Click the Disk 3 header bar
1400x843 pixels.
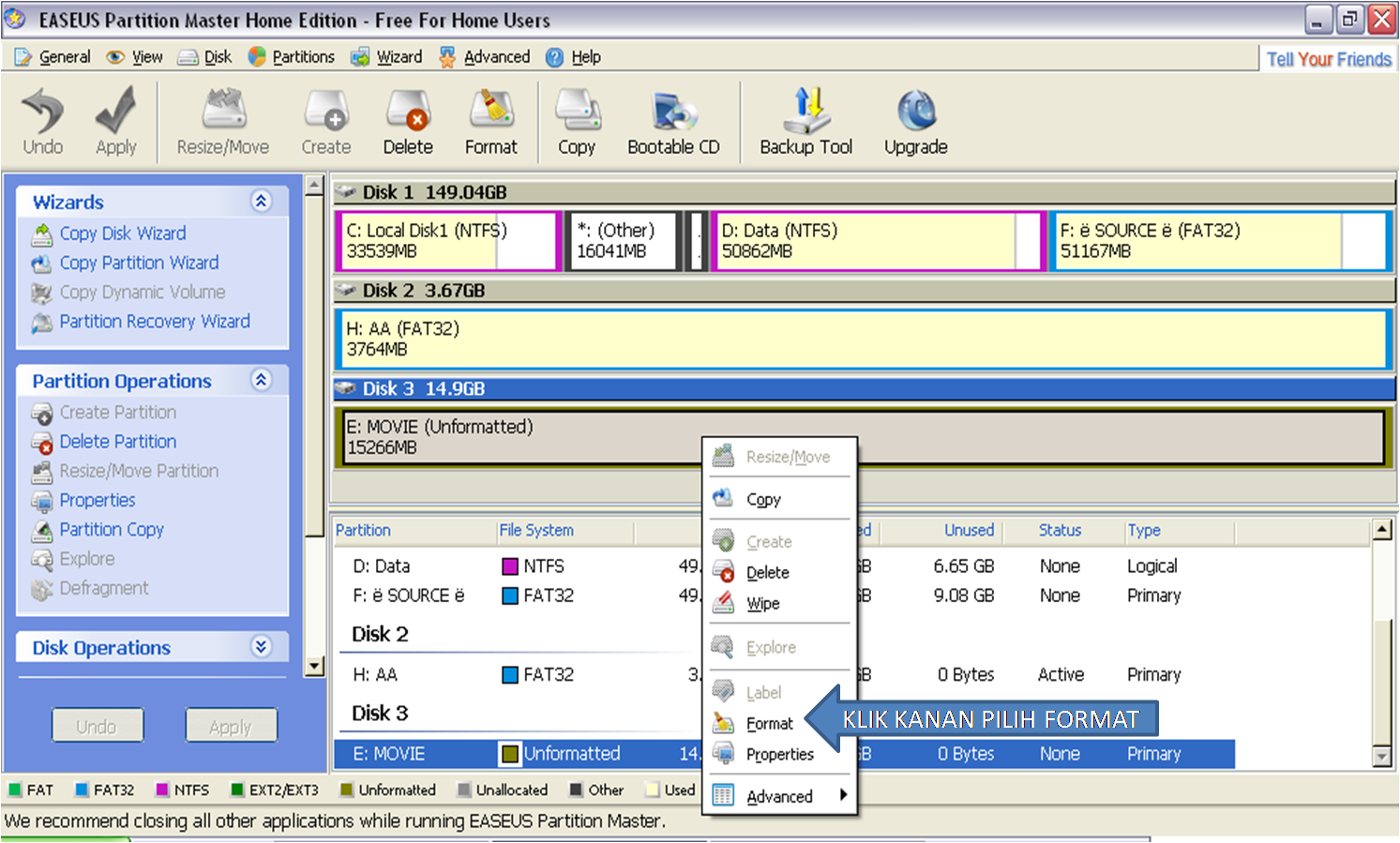(865, 389)
